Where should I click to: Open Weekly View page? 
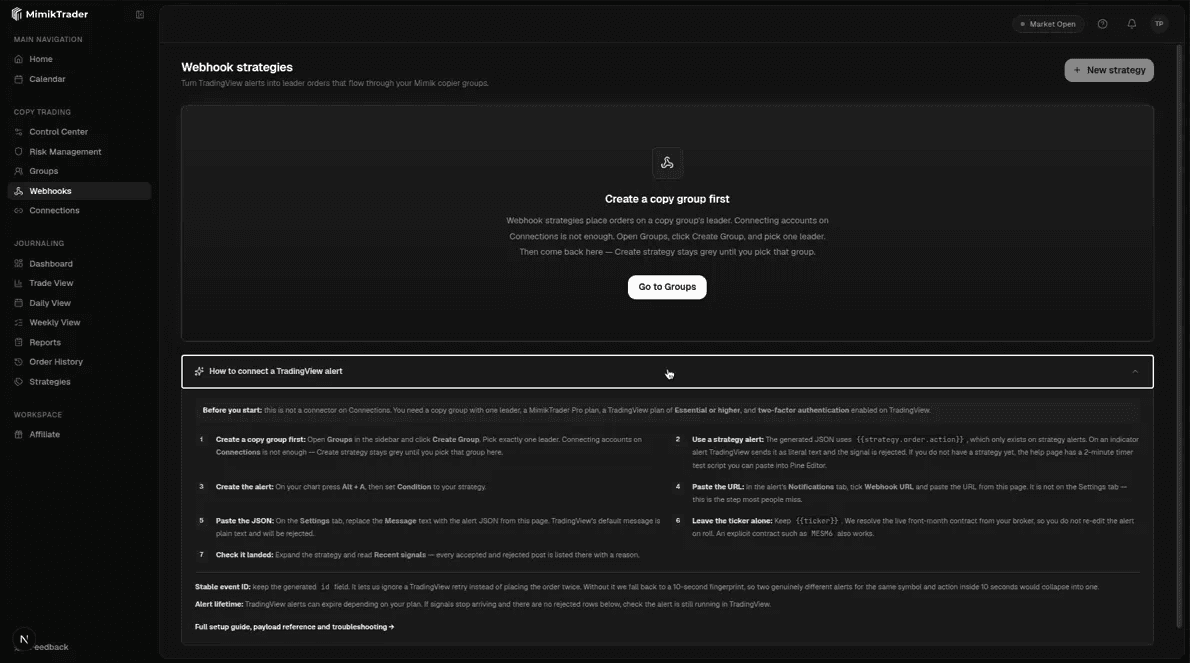coord(80,323)
